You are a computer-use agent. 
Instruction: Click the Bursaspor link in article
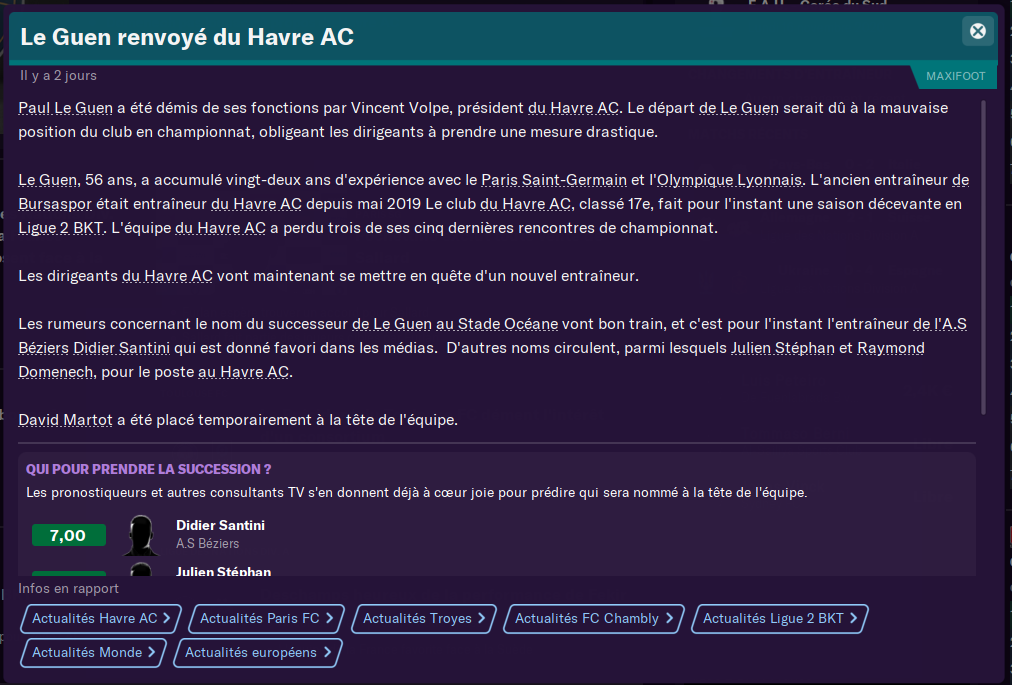57,205
